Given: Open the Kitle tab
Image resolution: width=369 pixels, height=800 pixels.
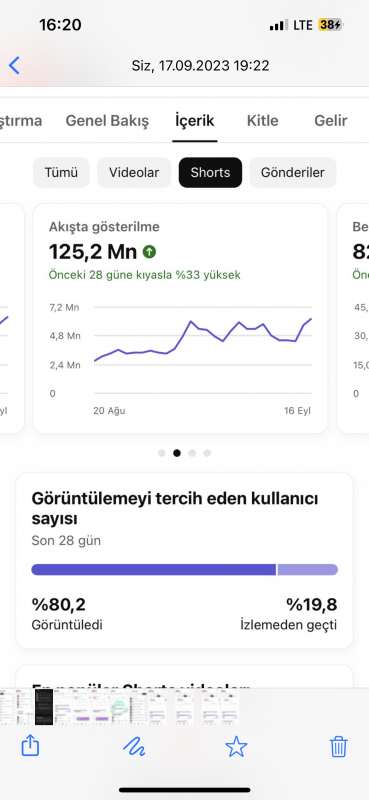Looking at the screenshot, I should pos(262,121).
